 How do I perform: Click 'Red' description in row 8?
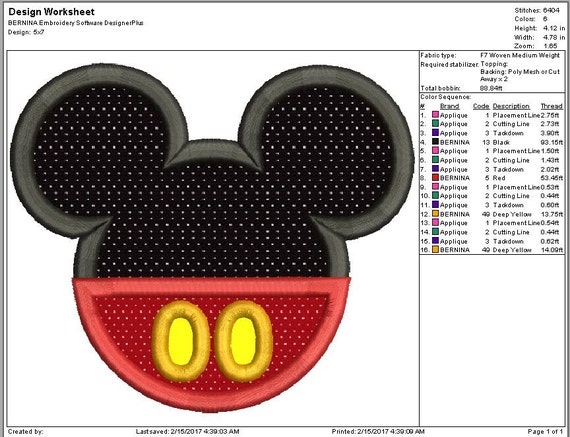(499, 178)
